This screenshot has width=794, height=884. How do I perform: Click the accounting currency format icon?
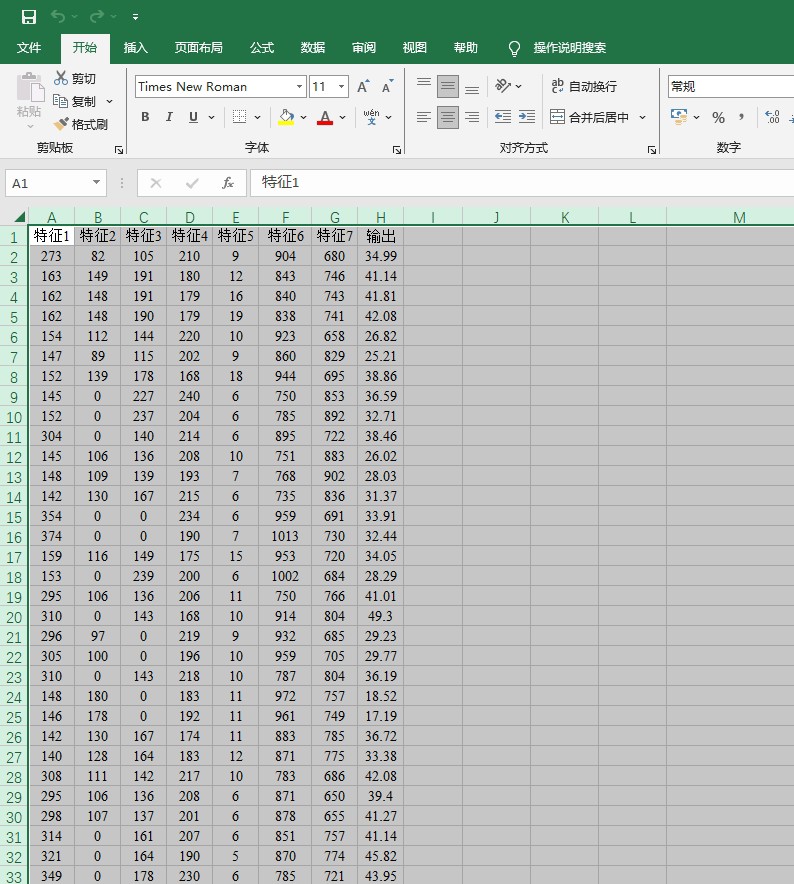point(678,117)
